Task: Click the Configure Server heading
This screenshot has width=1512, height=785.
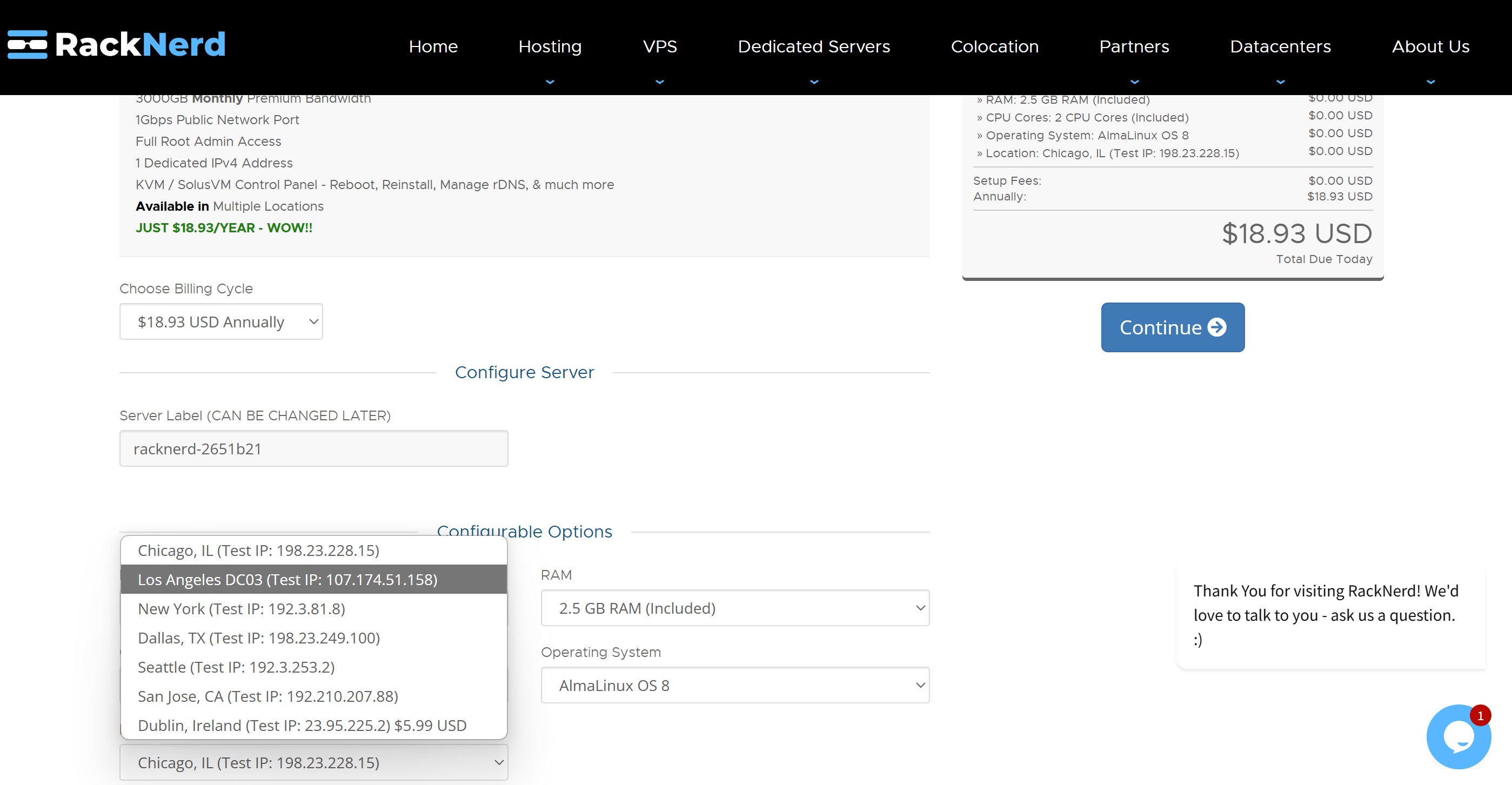Action: coord(524,372)
